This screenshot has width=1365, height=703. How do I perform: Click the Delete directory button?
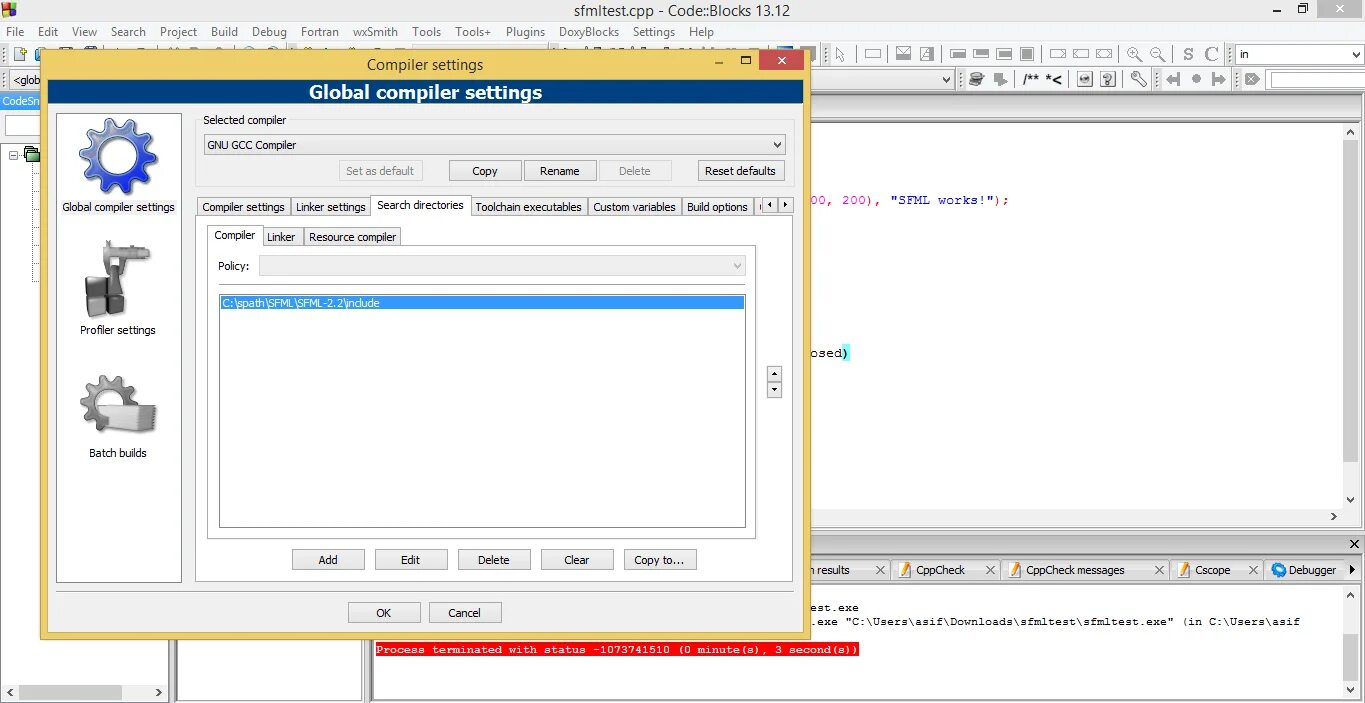[494, 560]
